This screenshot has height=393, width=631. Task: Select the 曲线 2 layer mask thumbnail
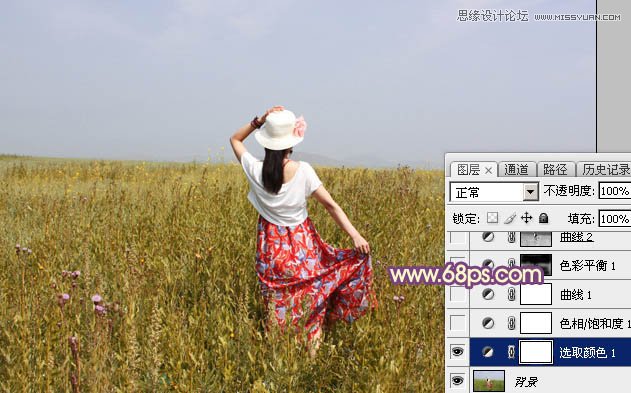(x=536, y=239)
